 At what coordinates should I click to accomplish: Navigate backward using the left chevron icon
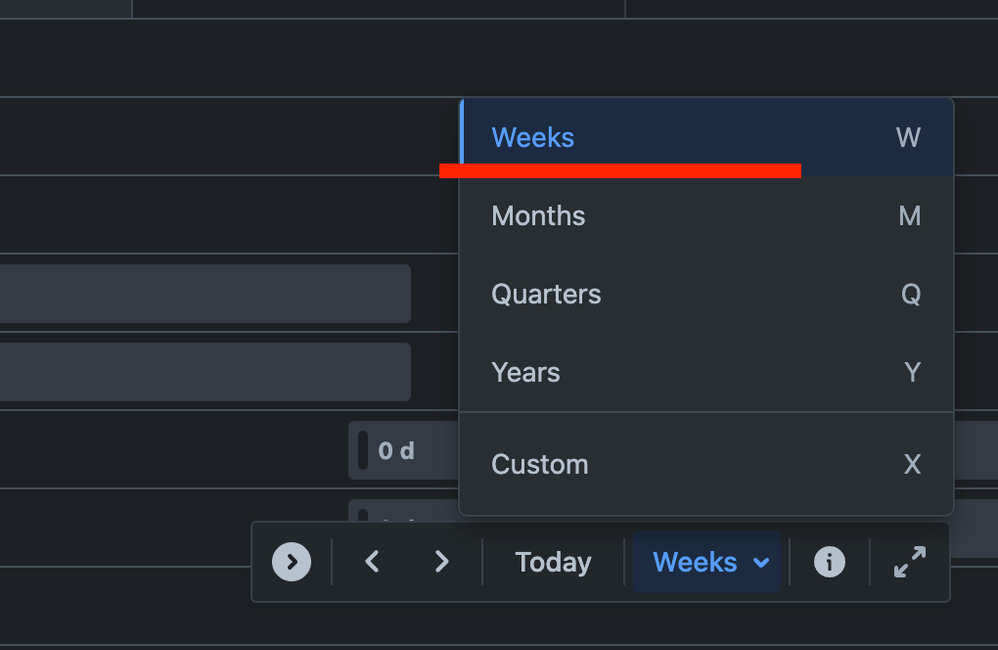coord(372,562)
